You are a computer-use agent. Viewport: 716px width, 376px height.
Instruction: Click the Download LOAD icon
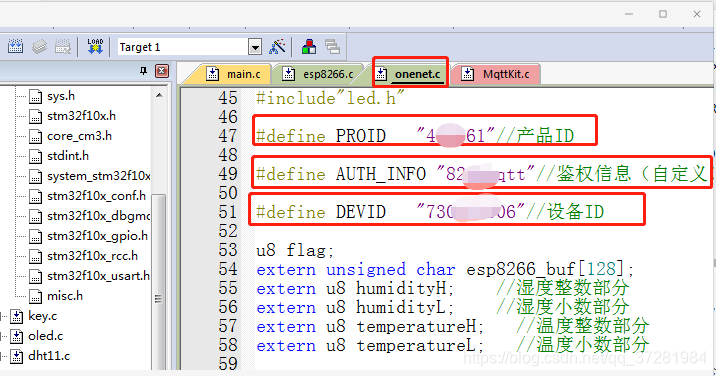point(95,47)
